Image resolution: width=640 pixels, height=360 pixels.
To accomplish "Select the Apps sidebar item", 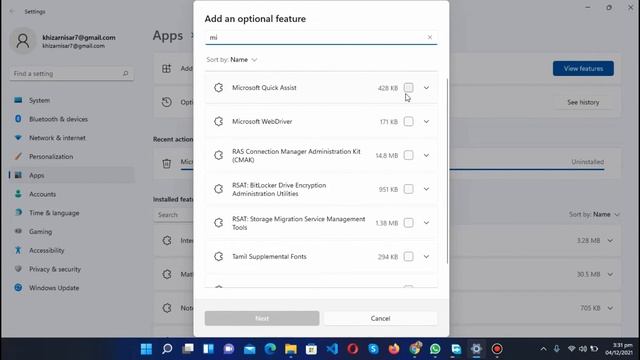I will click(x=71, y=176).
